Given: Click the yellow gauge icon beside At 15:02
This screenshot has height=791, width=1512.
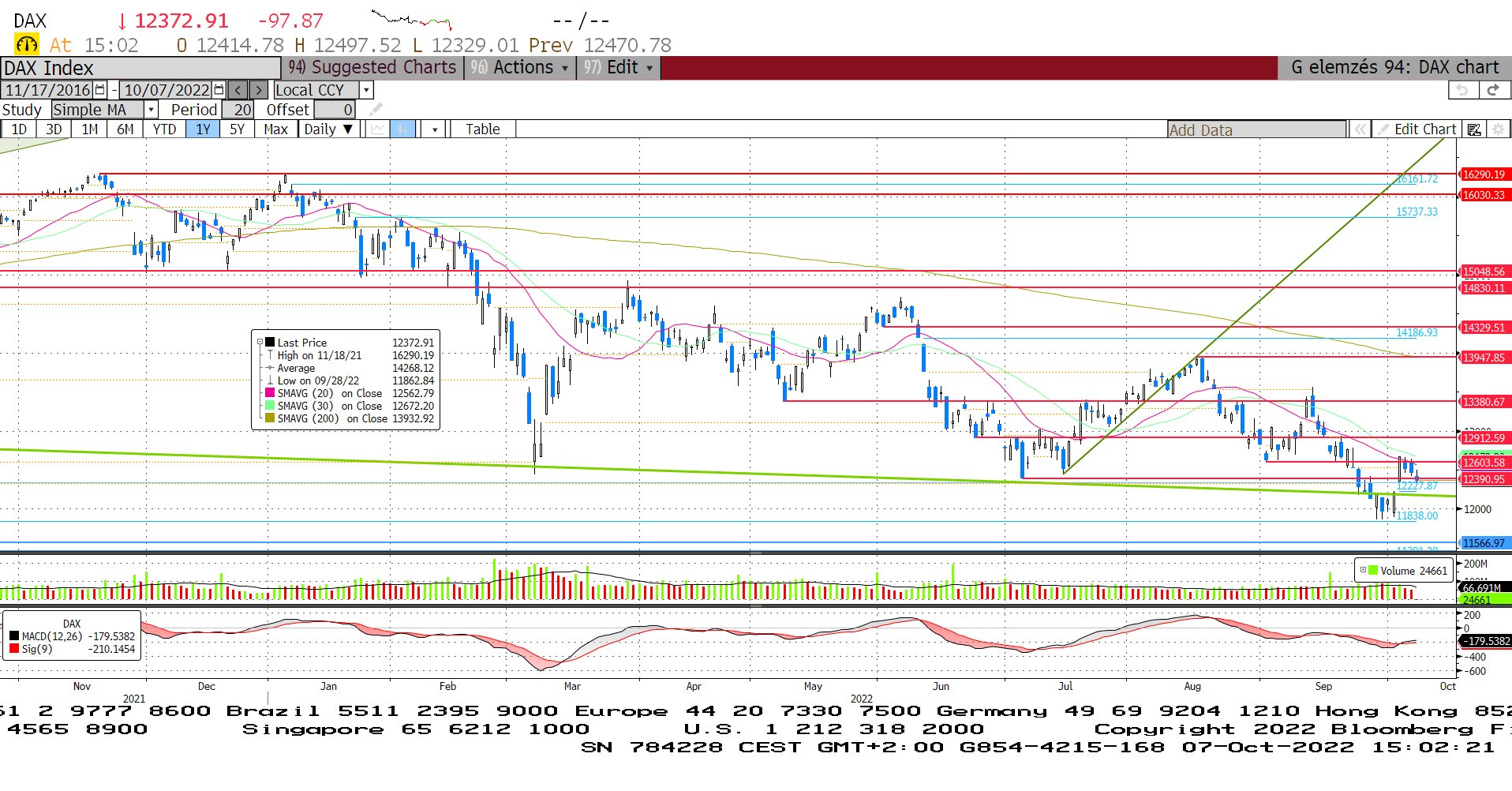Looking at the screenshot, I should point(26,45).
